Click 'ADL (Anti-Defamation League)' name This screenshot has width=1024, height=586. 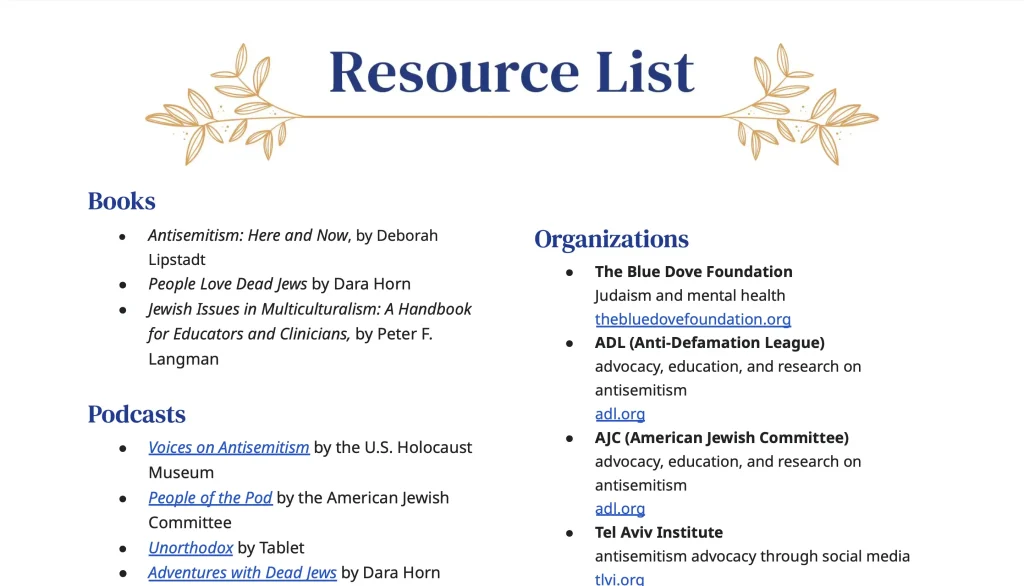point(709,343)
